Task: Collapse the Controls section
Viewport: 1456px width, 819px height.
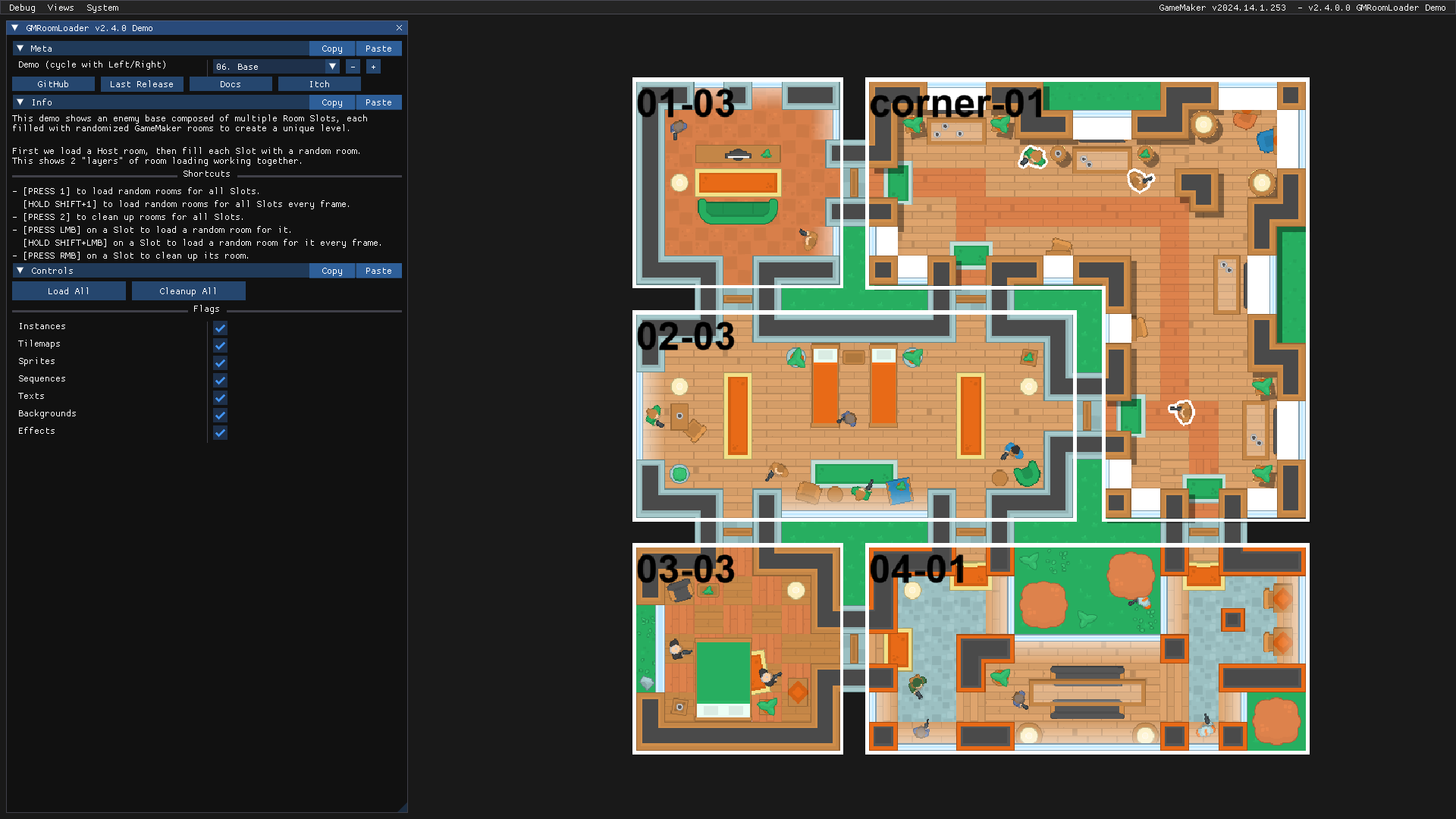Action: (x=20, y=271)
